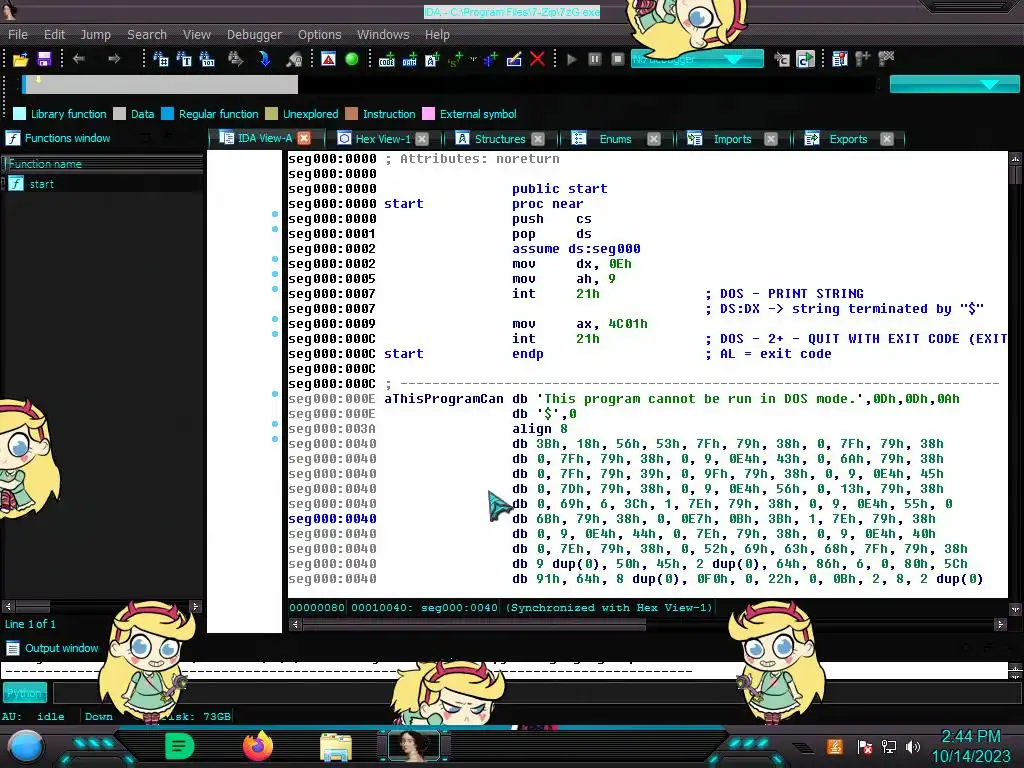Click the purple Save floppy disk icon

coord(44,59)
